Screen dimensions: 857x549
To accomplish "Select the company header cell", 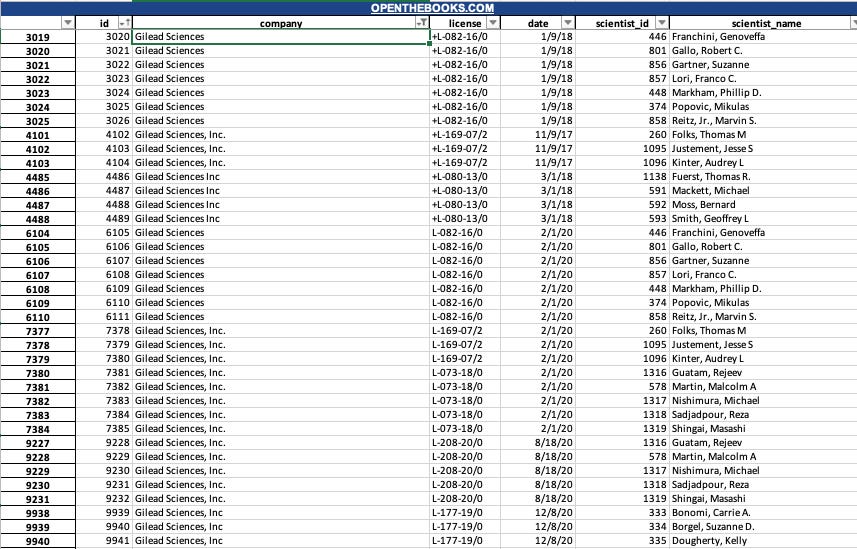I will tap(280, 23).
